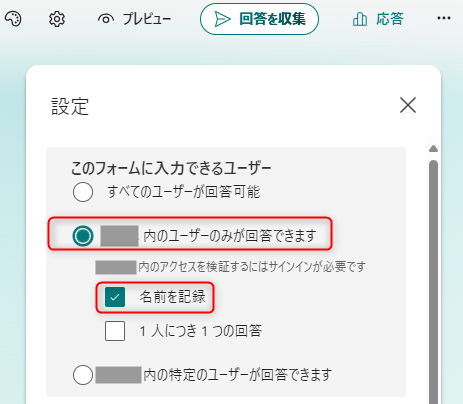Switch to the 応答 tab
Screen dimensions: 463x404
378,19
